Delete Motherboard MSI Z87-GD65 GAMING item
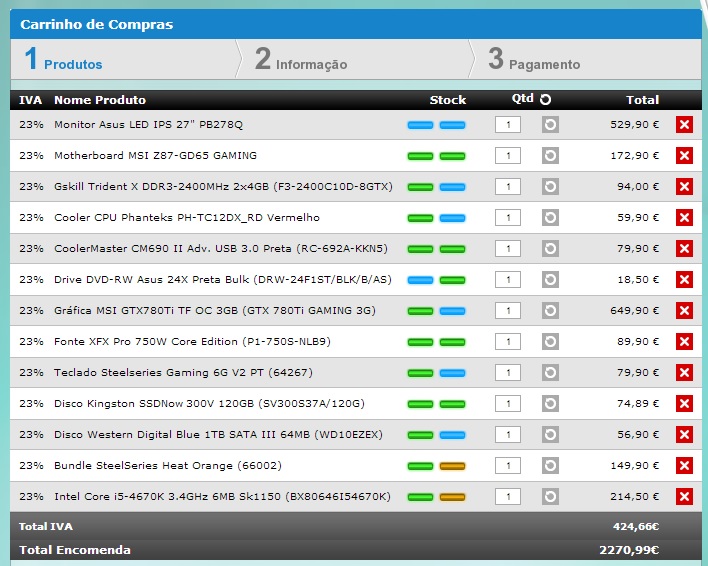 coord(684,156)
